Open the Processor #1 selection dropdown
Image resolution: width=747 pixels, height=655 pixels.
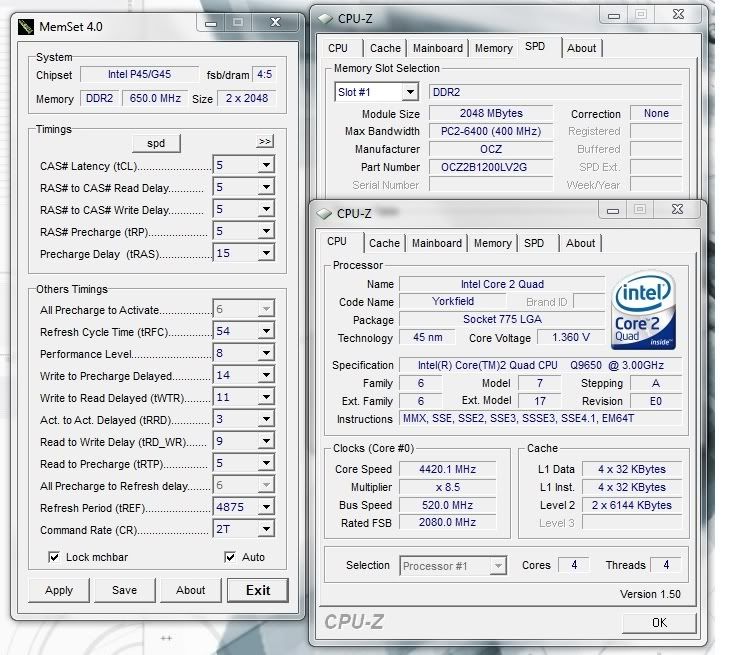[x=498, y=566]
